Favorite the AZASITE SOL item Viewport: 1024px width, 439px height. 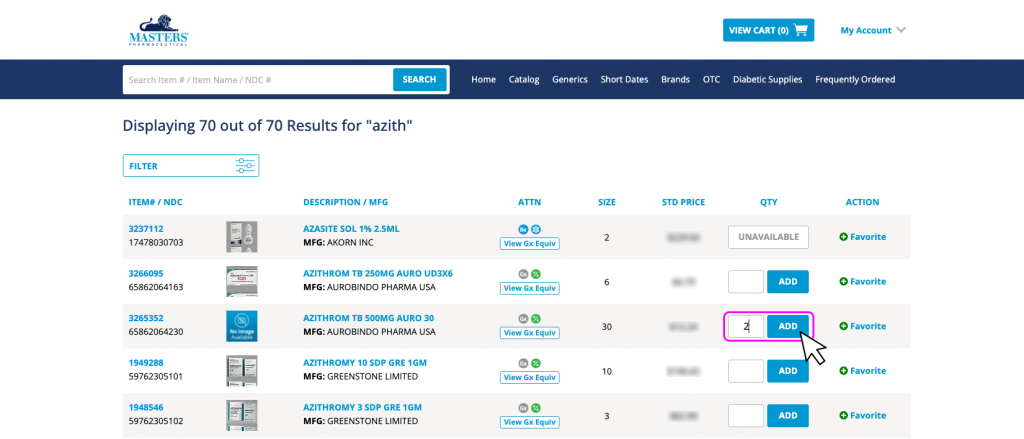click(x=863, y=237)
